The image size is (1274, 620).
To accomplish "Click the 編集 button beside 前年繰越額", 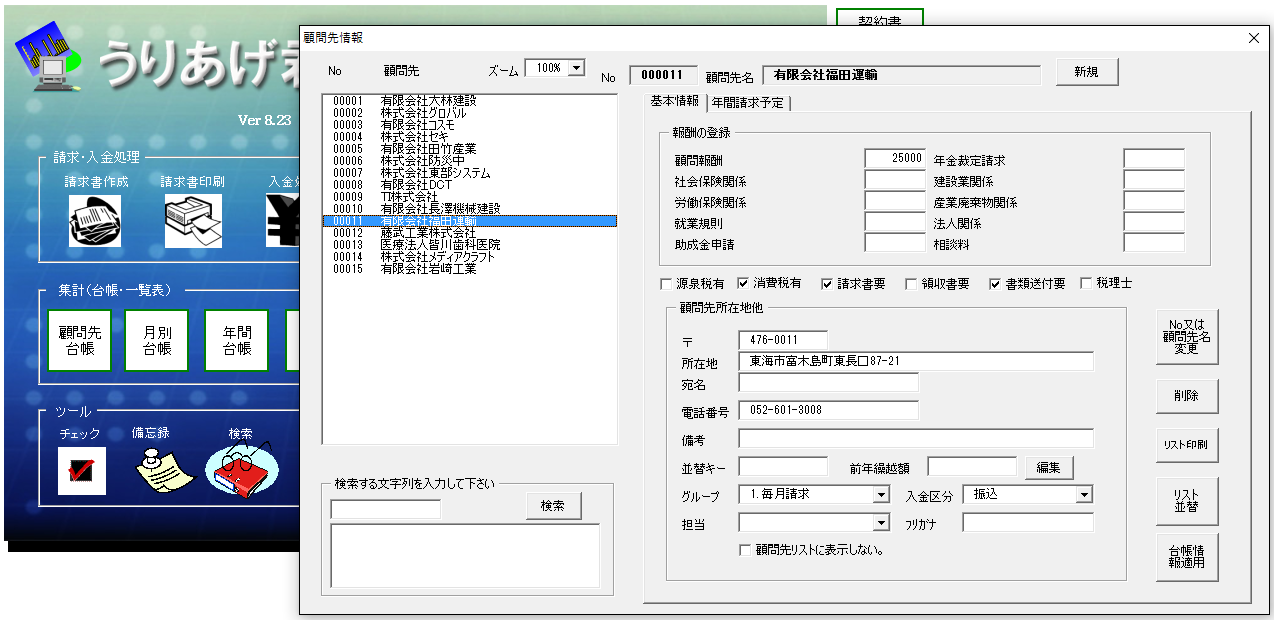I will [1049, 467].
